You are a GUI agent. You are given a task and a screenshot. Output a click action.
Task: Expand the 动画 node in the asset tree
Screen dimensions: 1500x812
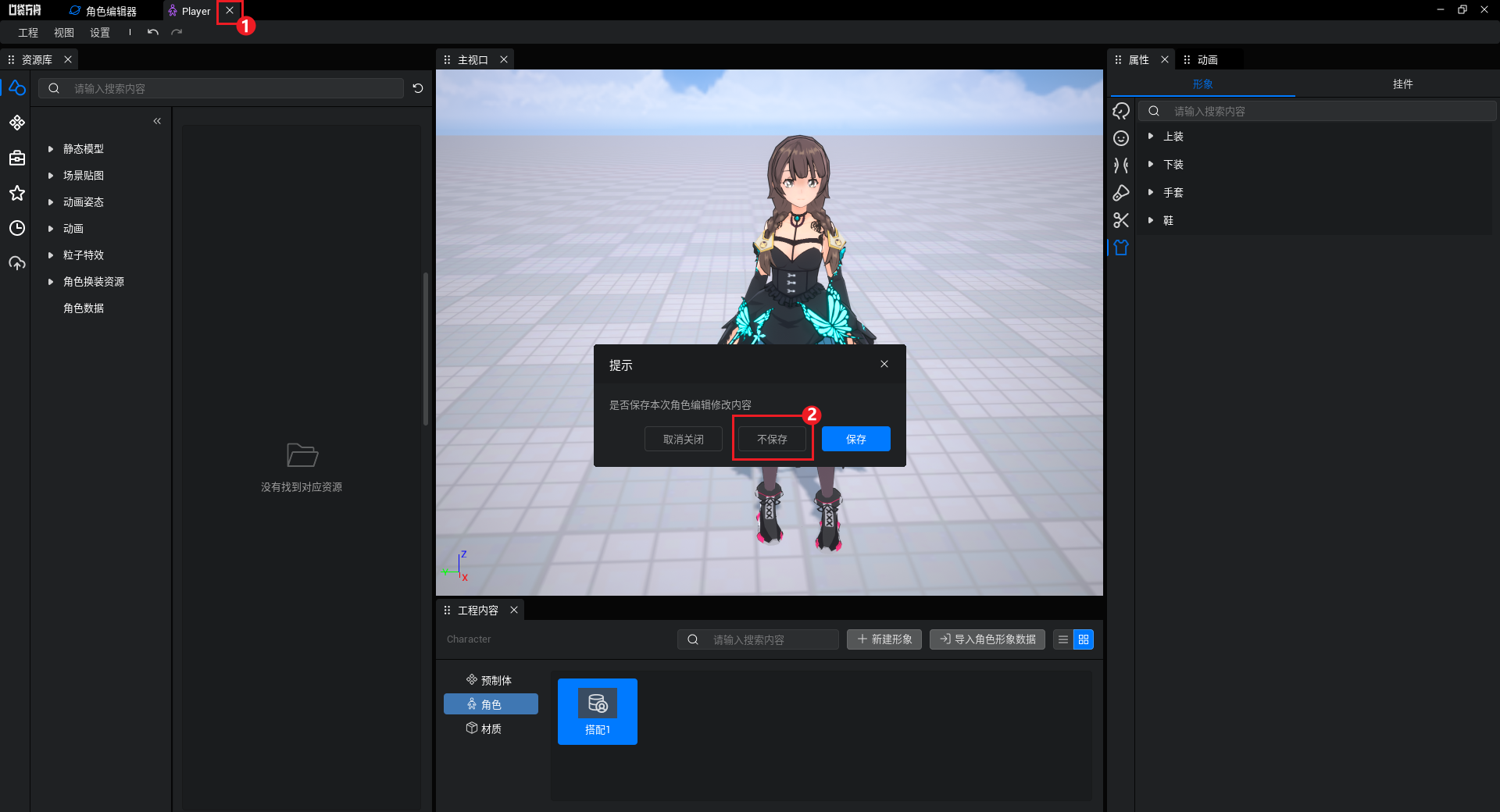[x=51, y=229]
